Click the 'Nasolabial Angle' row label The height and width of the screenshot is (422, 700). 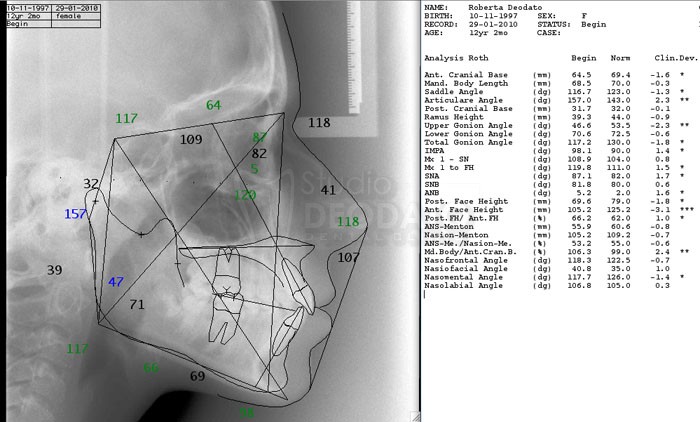(463, 285)
